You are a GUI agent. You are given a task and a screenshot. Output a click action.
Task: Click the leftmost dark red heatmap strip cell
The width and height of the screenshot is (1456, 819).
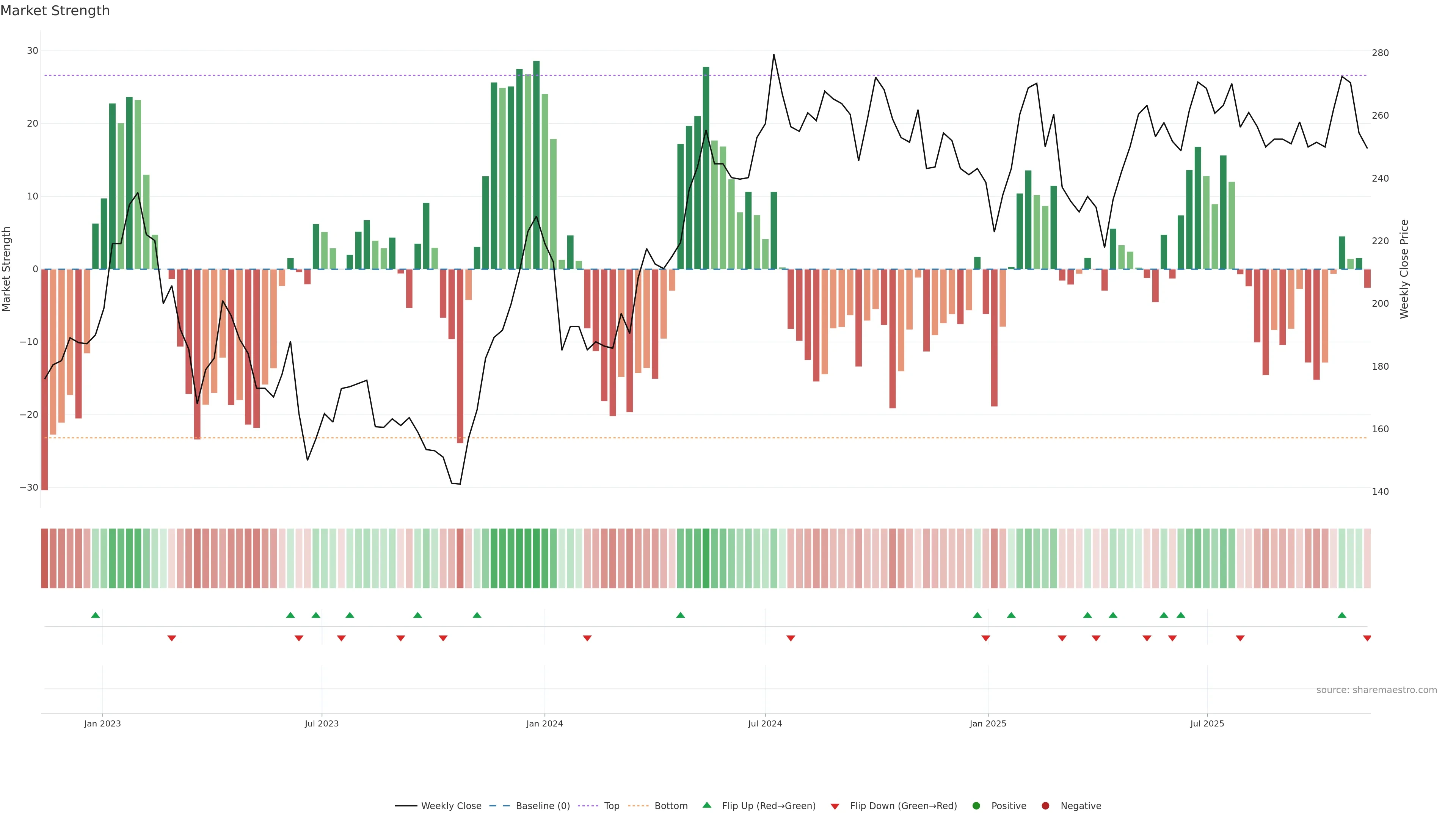(x=44, y=558)
